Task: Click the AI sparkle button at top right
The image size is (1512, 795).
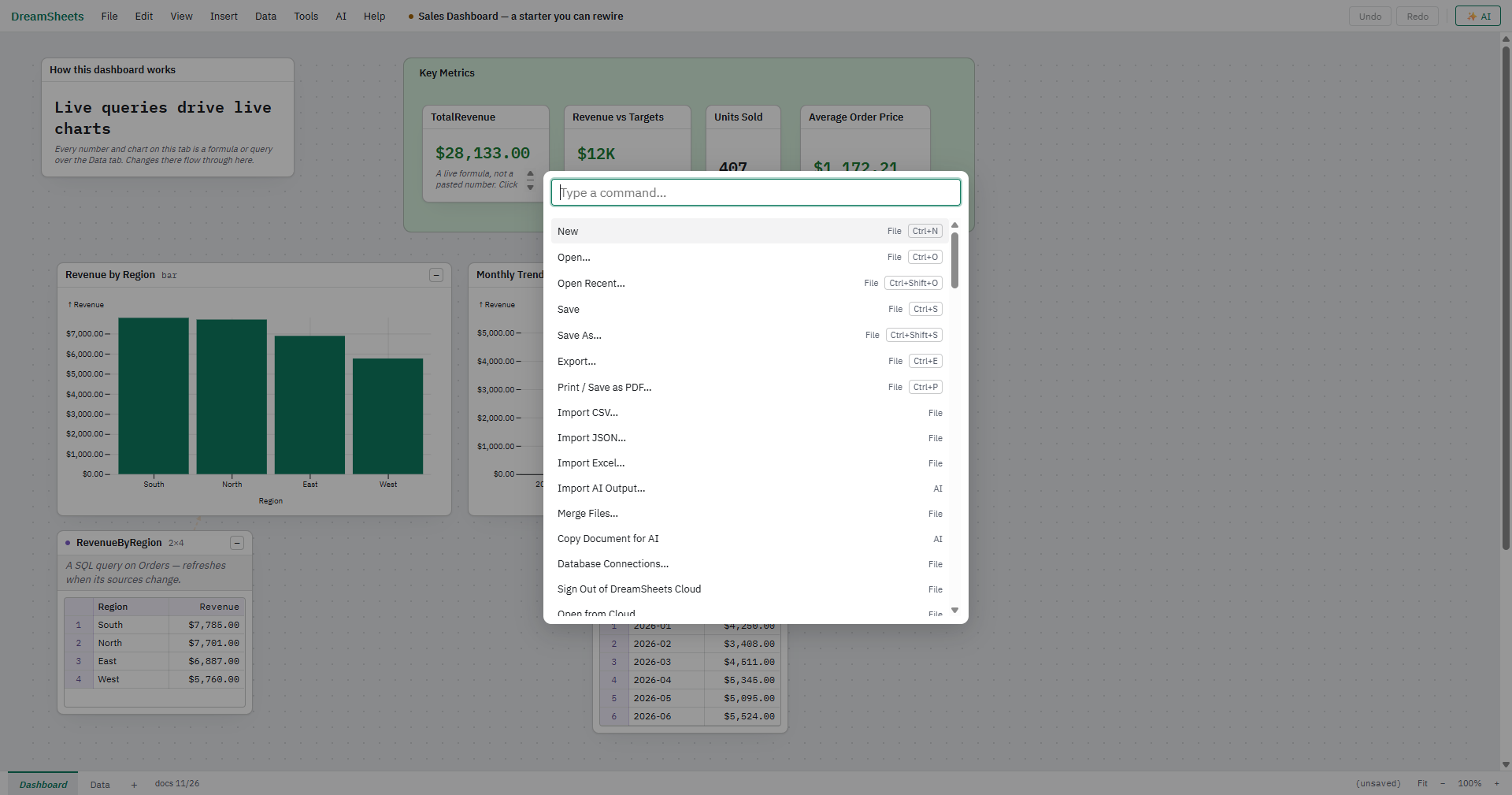Action: (x=1477, y=17)
